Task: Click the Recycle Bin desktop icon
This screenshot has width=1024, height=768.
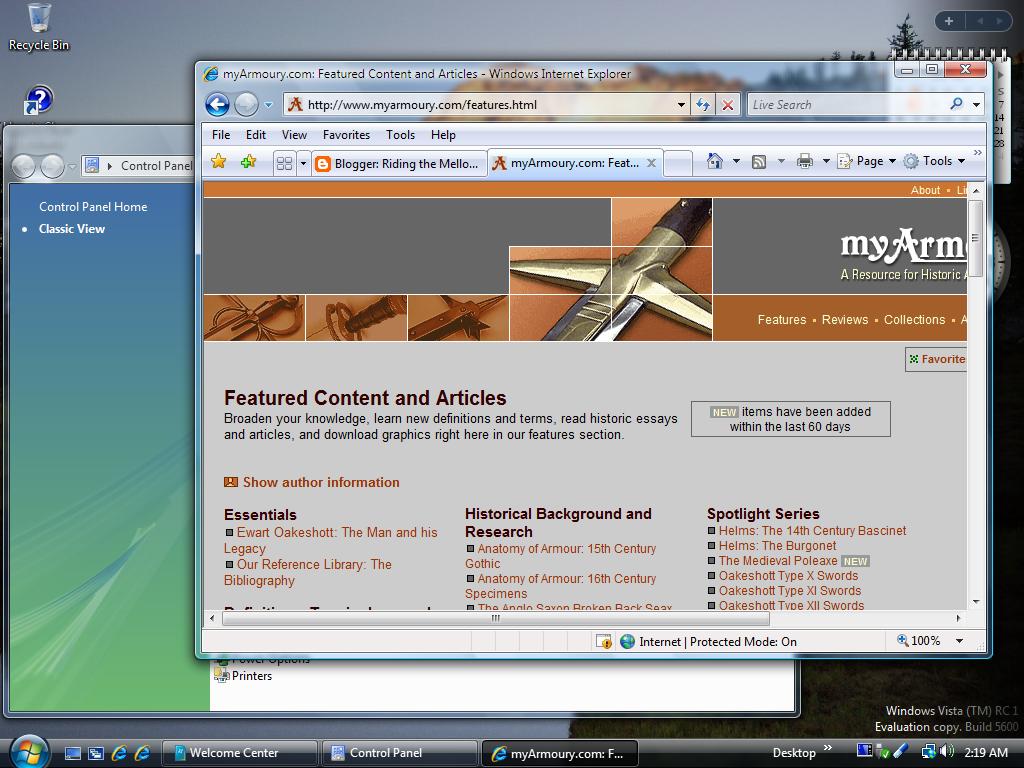Action: click(x=39, y=27)
